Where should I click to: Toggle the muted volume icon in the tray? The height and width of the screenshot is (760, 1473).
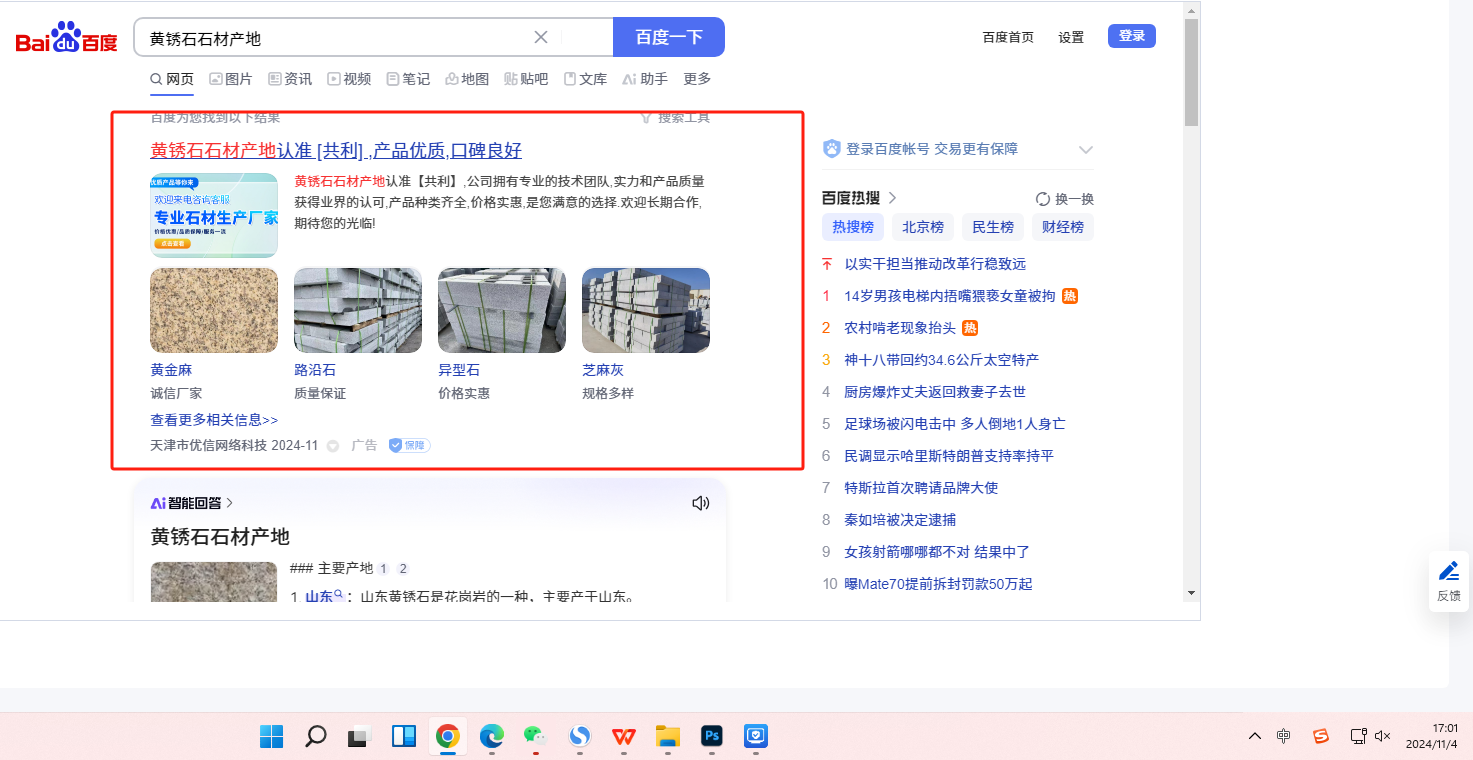tap(1383, 736)
